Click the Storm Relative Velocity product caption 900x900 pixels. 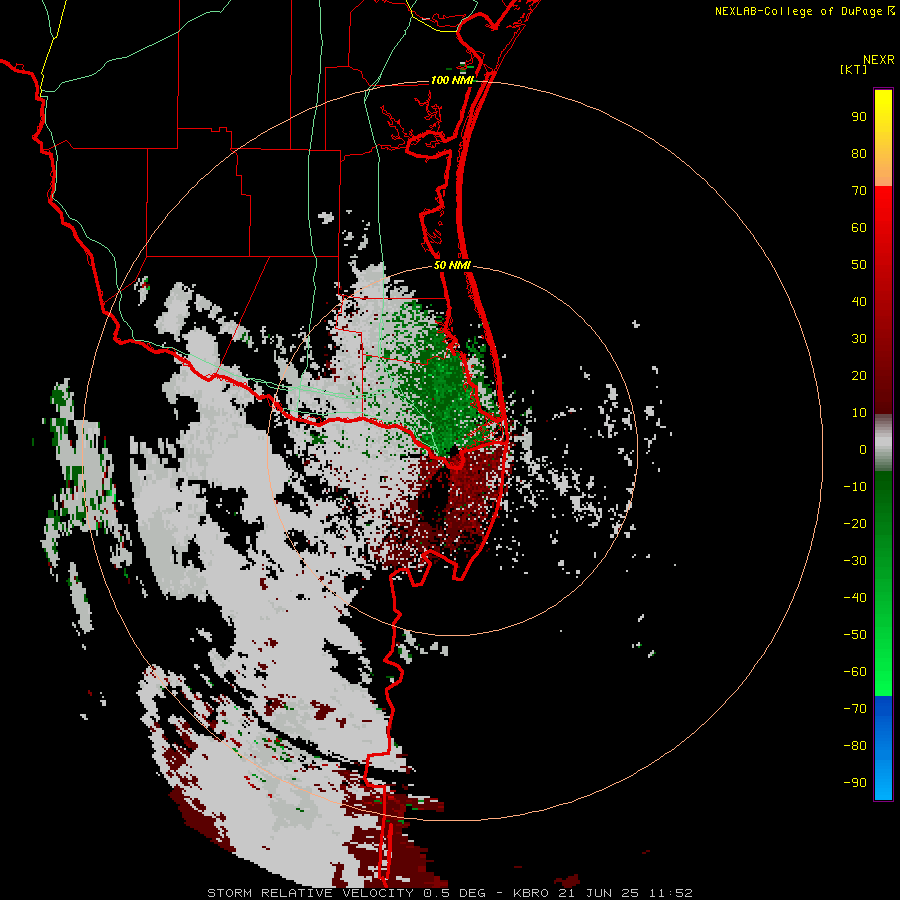pyautogui.click(x=450, y=893)
